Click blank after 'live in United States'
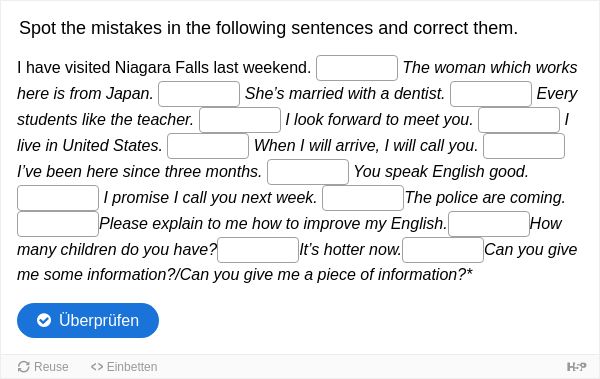600x379 pixels. [x=208, y=146]
